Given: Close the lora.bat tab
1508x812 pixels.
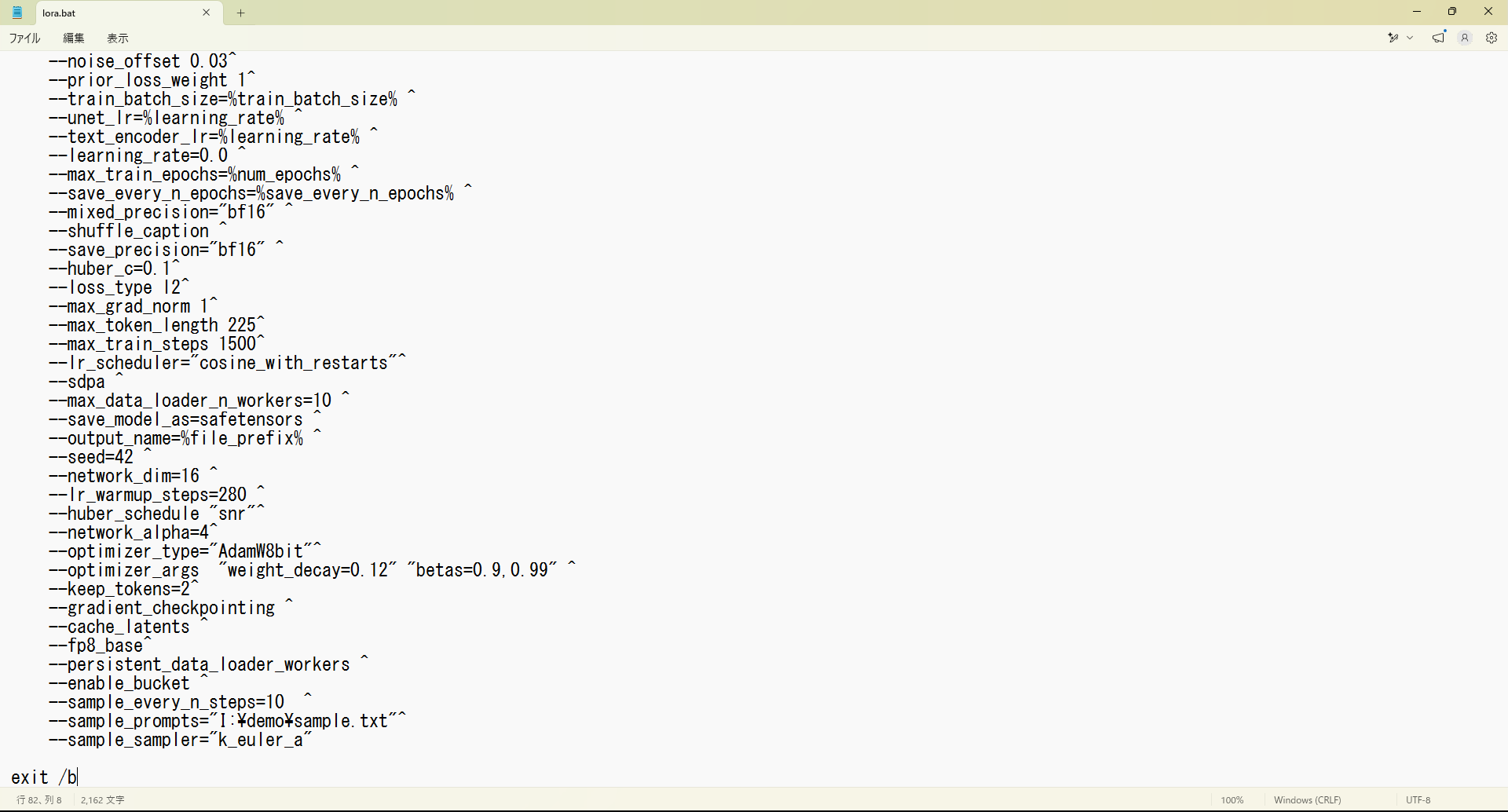Looking at the screenshot, I should click(x=207, y=13).
